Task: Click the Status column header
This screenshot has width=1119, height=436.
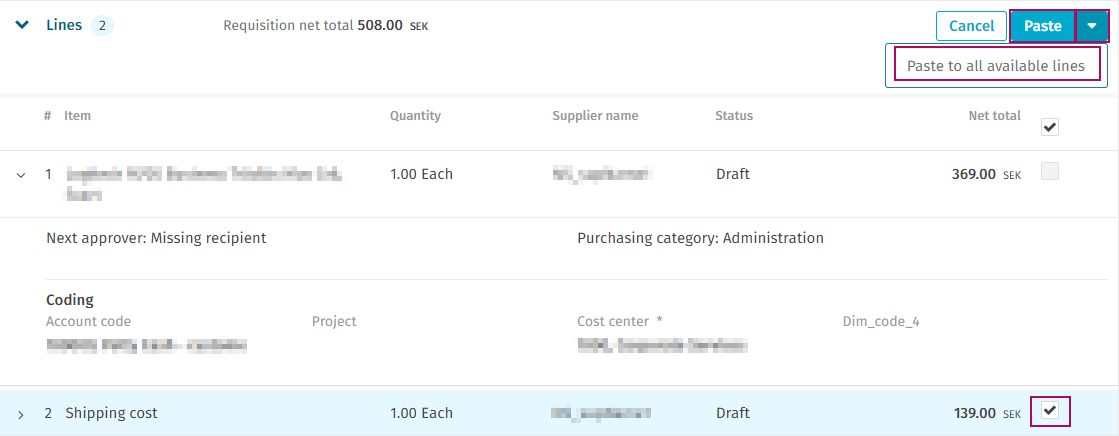Action: (x=734, y=116)
